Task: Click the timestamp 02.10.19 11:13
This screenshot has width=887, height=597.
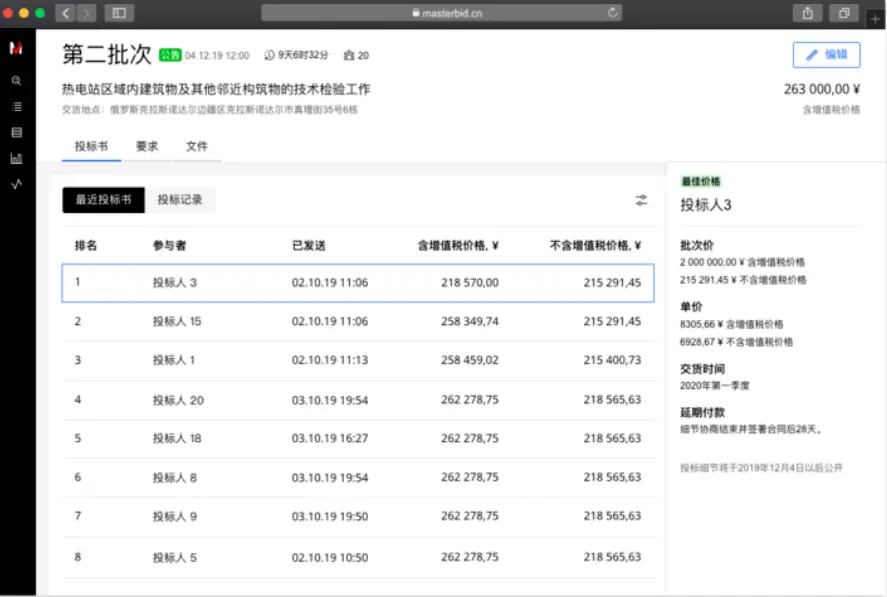Action: [x=330, y=360]
